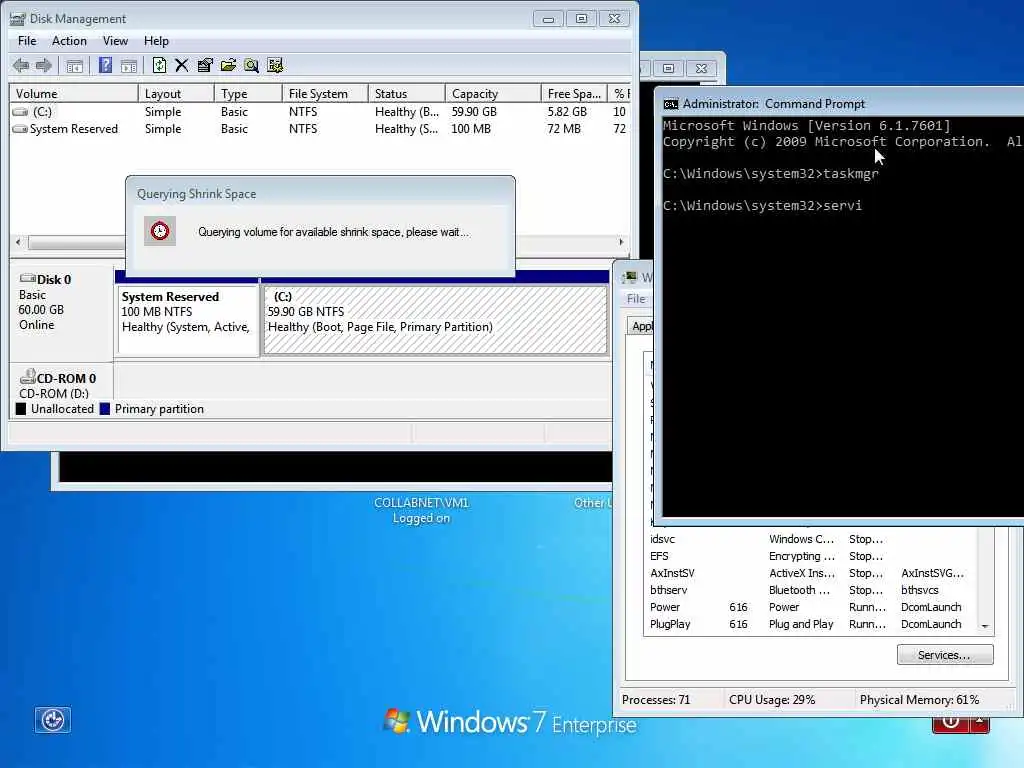Screen dimensions: 1024x768
Task: Sort by the Volume column header
Action: [x=74, y=93]
